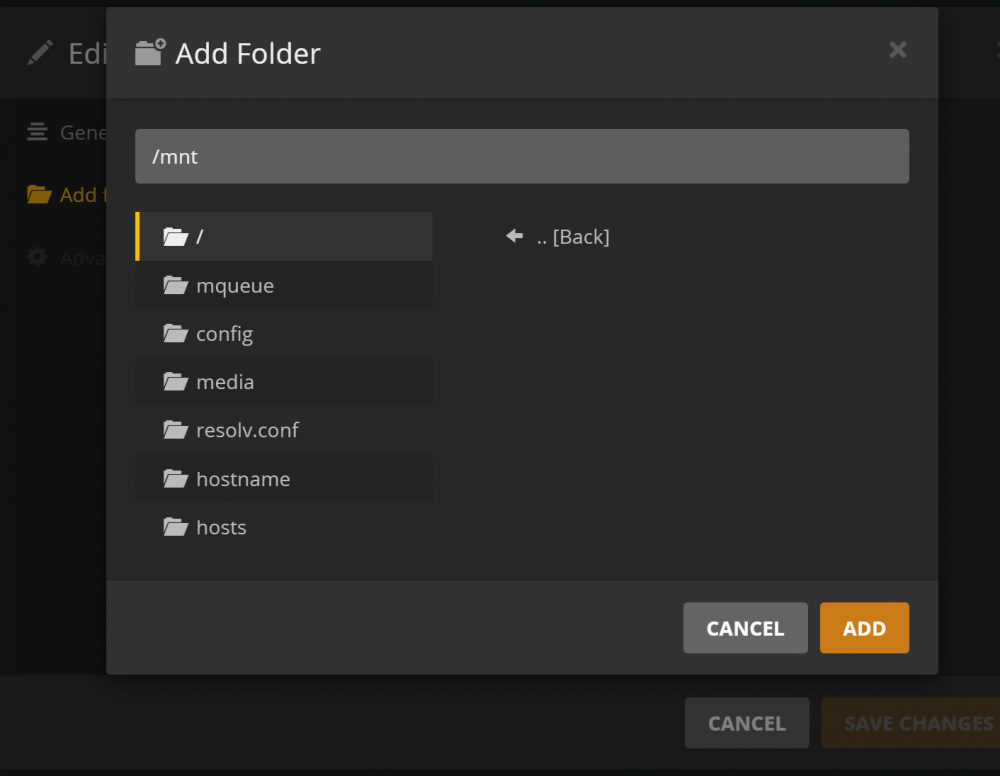The height and width of the screenshot is (776, 1000).
Task: Click the yellow folder icon in sidebar
Action: tap(39, 194)
